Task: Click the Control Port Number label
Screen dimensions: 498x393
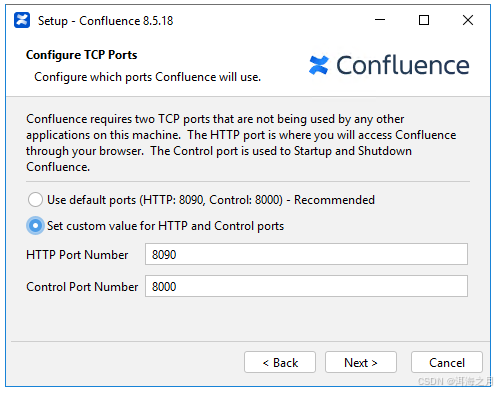Action: click(x=82, y=287)
